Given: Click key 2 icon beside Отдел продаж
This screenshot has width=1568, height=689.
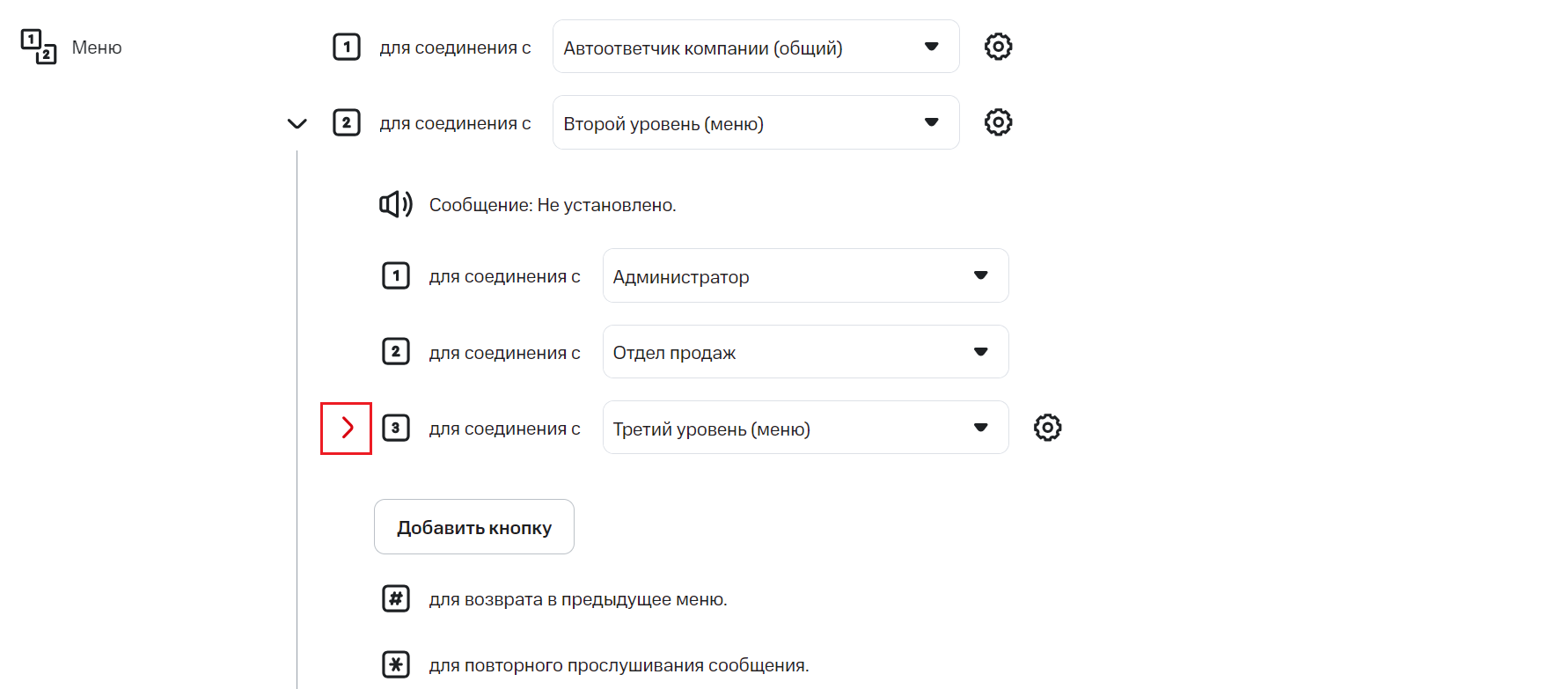Looking at the screenshot, I should [x=396, y=352].
